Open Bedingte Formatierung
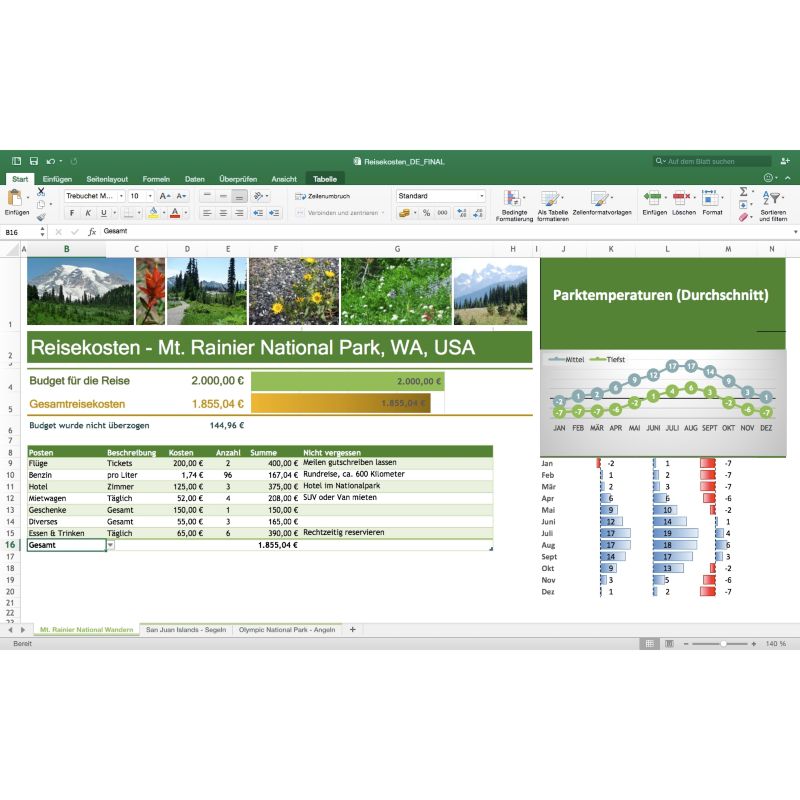 pos(514,204)
